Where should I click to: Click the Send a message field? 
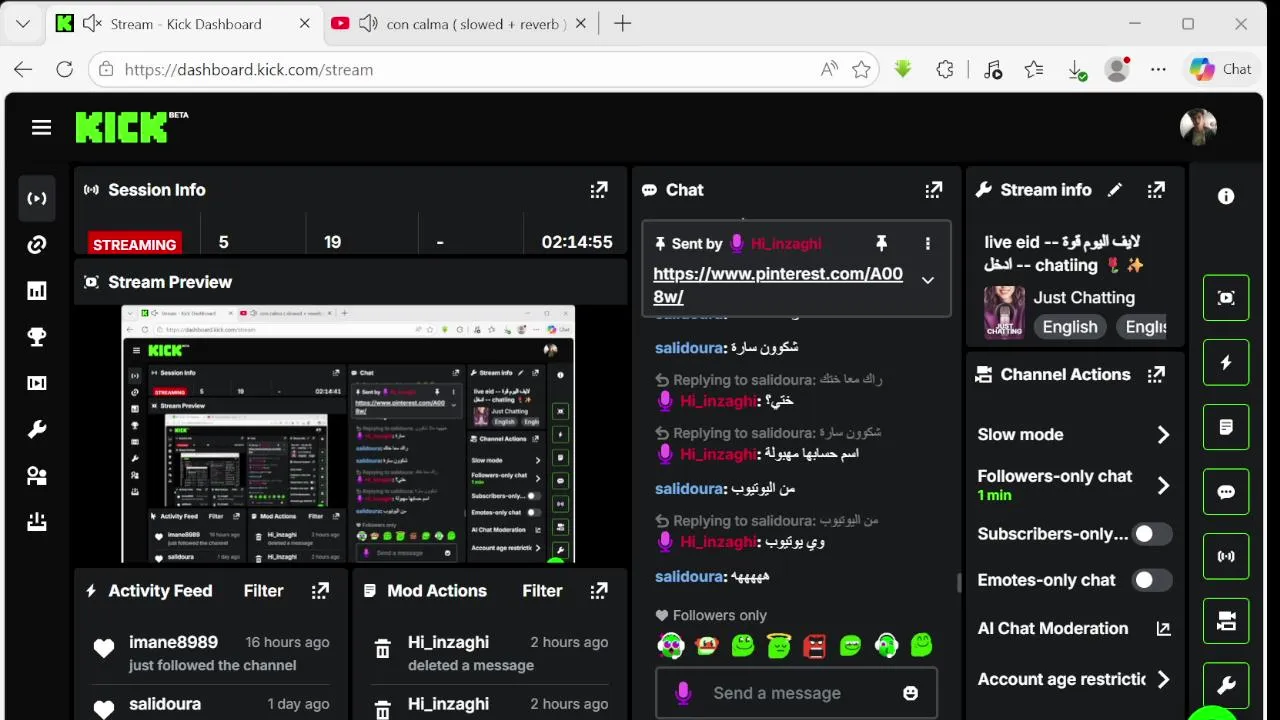pos(777,693)
